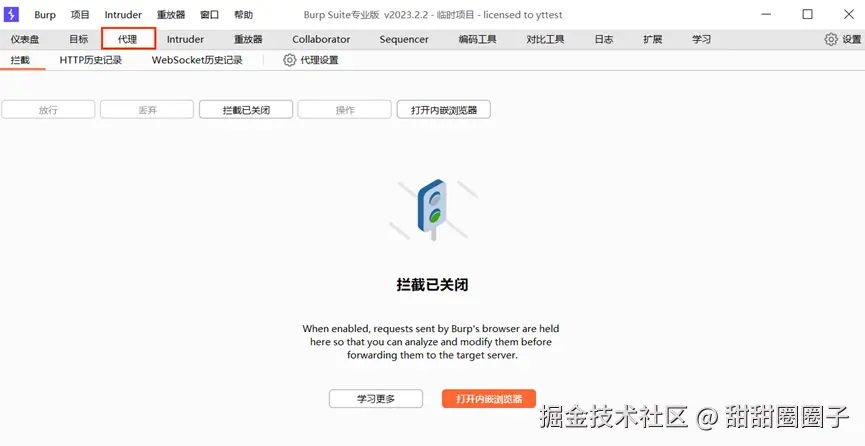Image resolution: width=865 pixels, height=446 pixels.
Task: Open the WebSocket历史记录 sub-tab
Action: pos(197,60)
